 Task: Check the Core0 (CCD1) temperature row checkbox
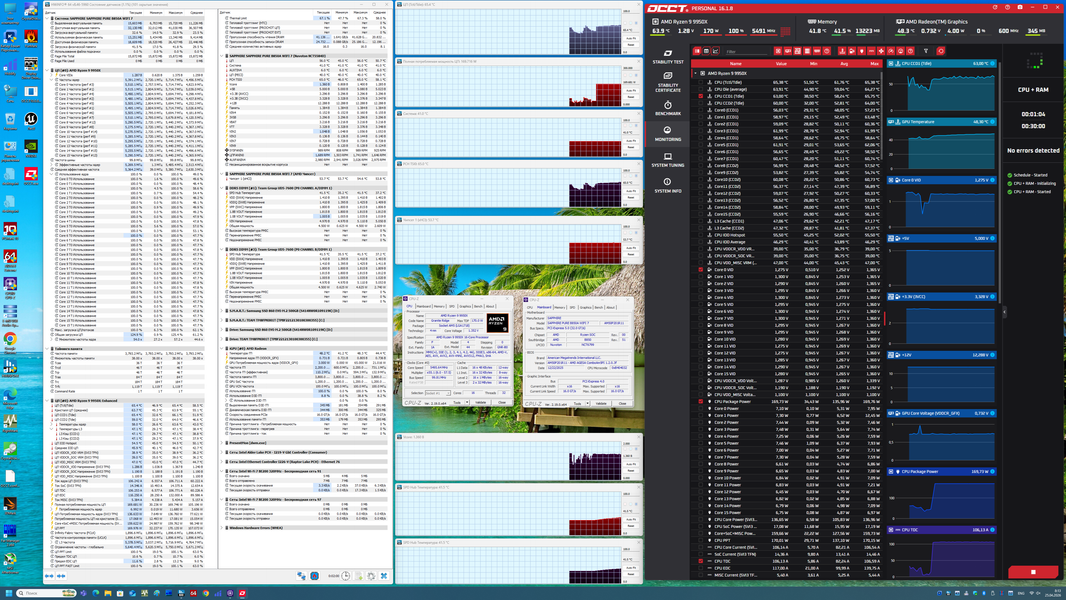(x=701, y=110)
